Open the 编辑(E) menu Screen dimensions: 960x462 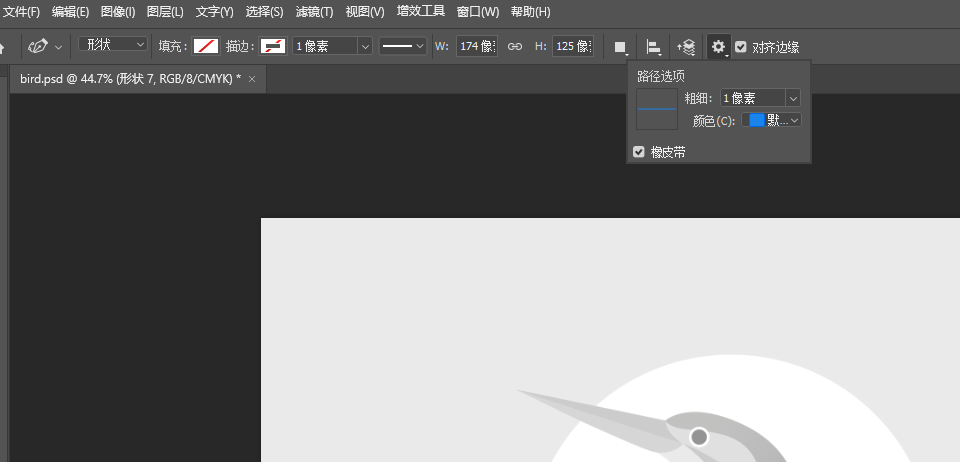click(70, 12)
